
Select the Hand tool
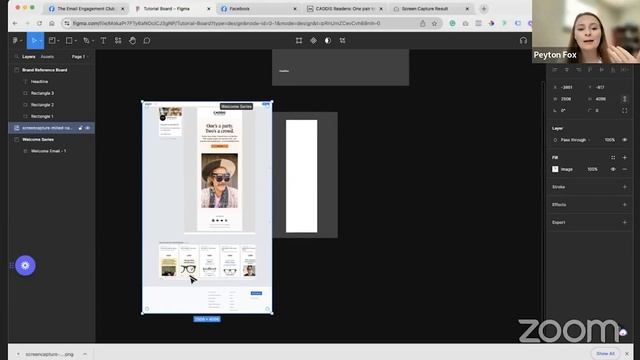click(x=132, y=40)
